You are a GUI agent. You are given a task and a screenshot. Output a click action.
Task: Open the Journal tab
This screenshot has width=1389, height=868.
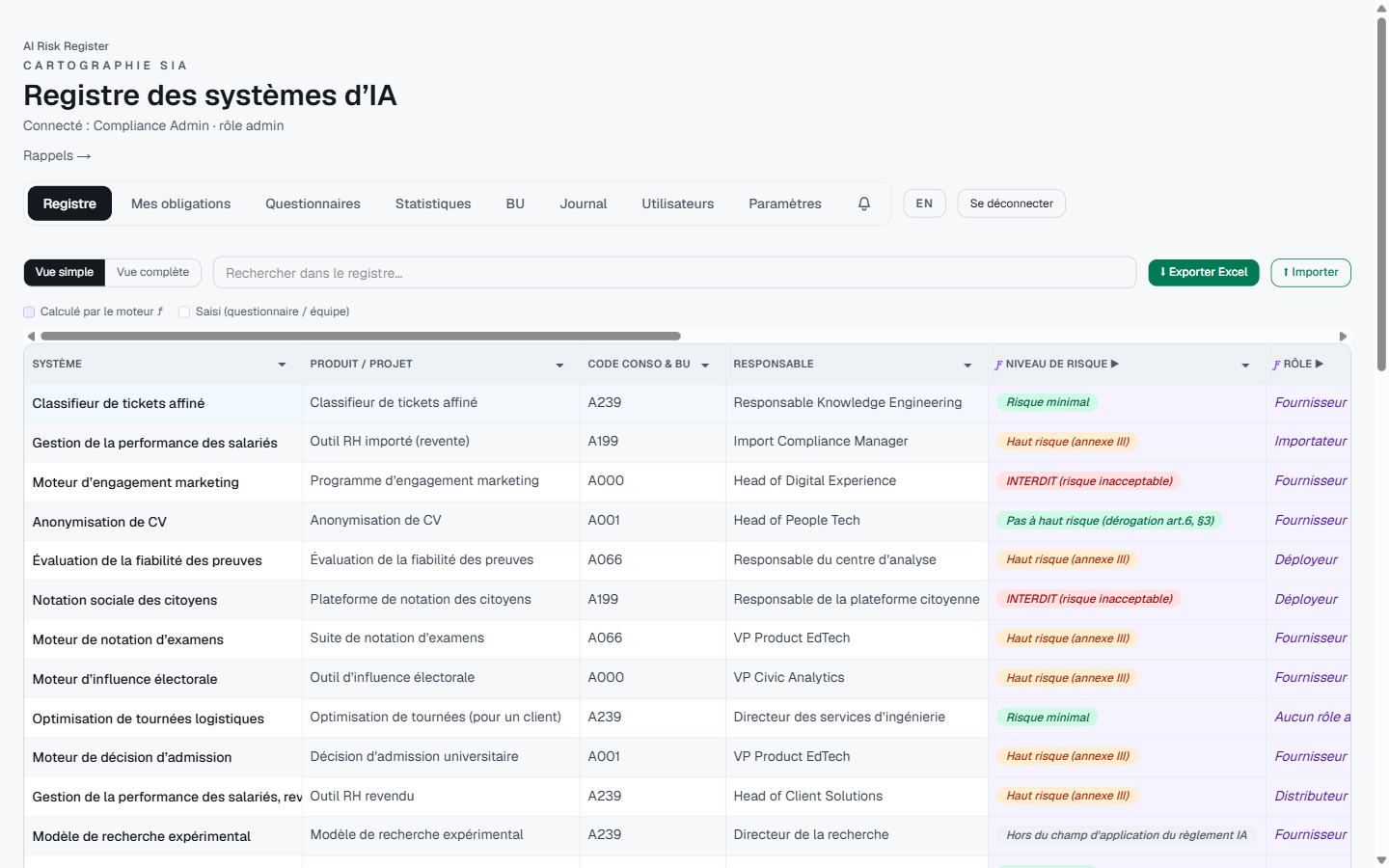pyautogui.click(x=584, y=203)
